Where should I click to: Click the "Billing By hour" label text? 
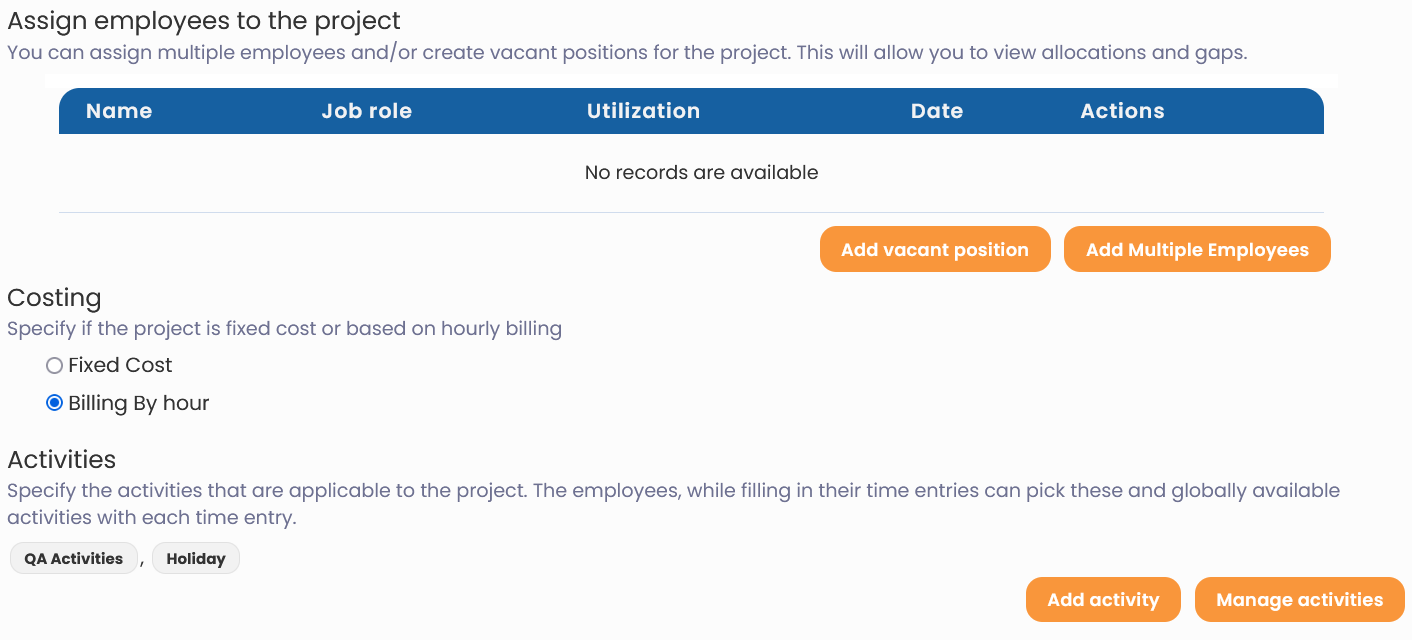tap(139, 404)
